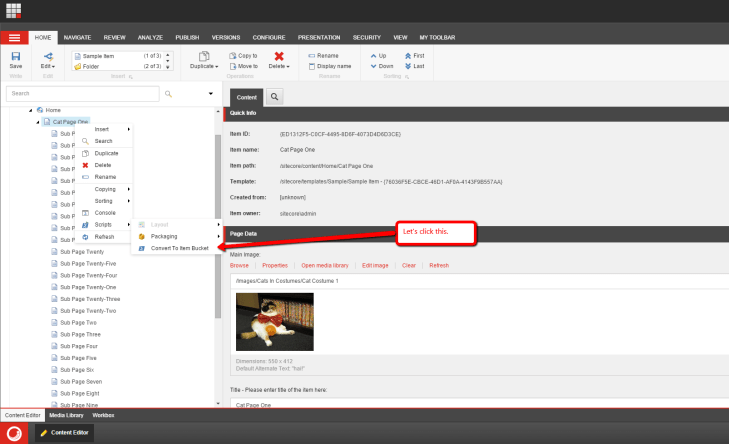Click the Display name icon

coord(311,66)
